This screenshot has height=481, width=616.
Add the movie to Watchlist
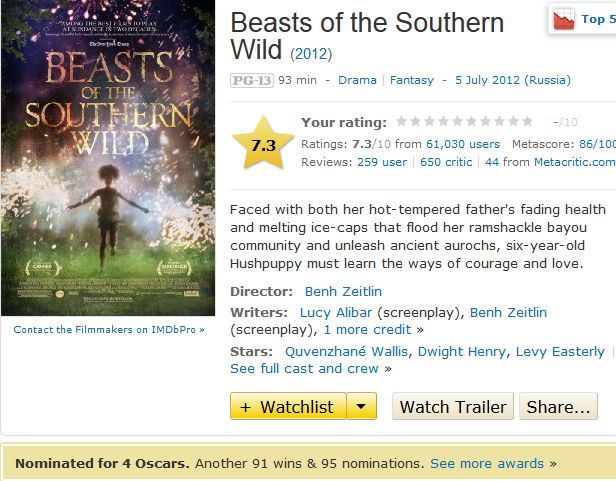[x=288, y=407]
